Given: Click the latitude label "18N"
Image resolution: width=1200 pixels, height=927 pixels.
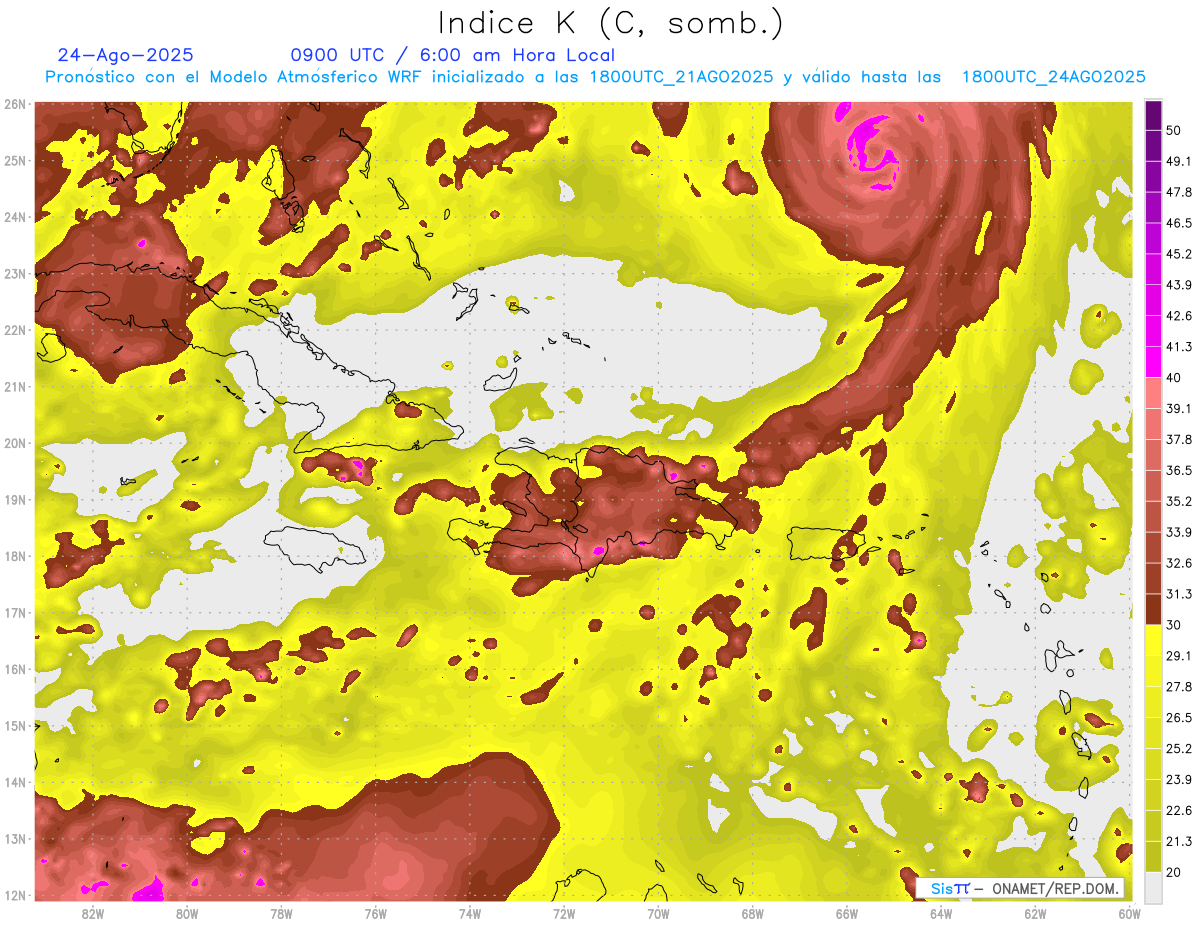Looking at the screenshot, I should (x=14, y=556).
